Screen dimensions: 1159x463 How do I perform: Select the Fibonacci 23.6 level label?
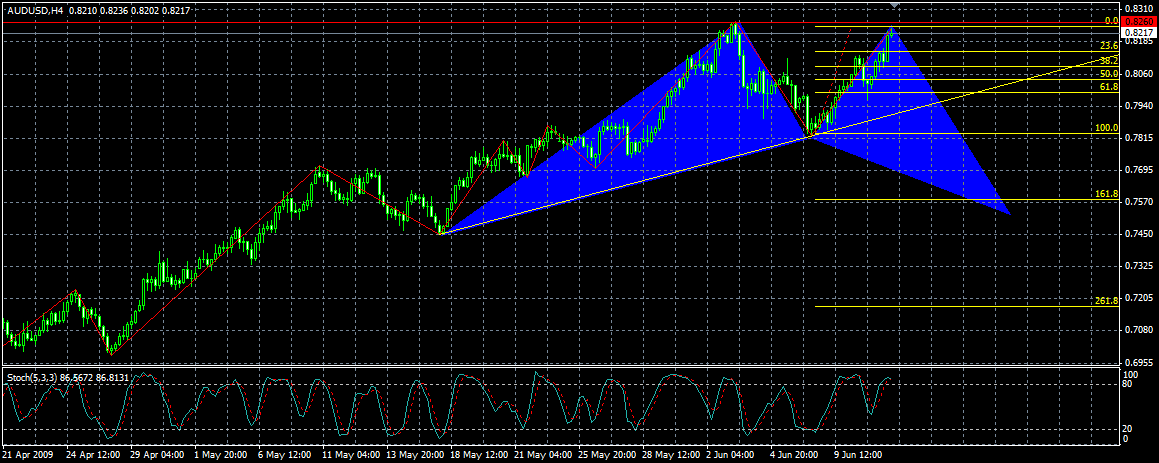coord(1108,46)
